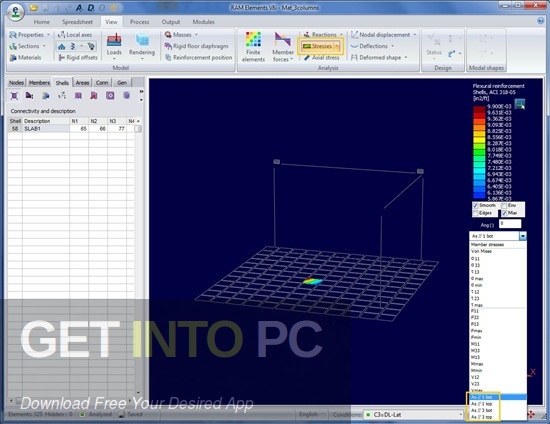Image resolution: width=550 pixels, height=424 pixels.
Task: Click the SLAB1 description cell
Action: tap(46, 129)
